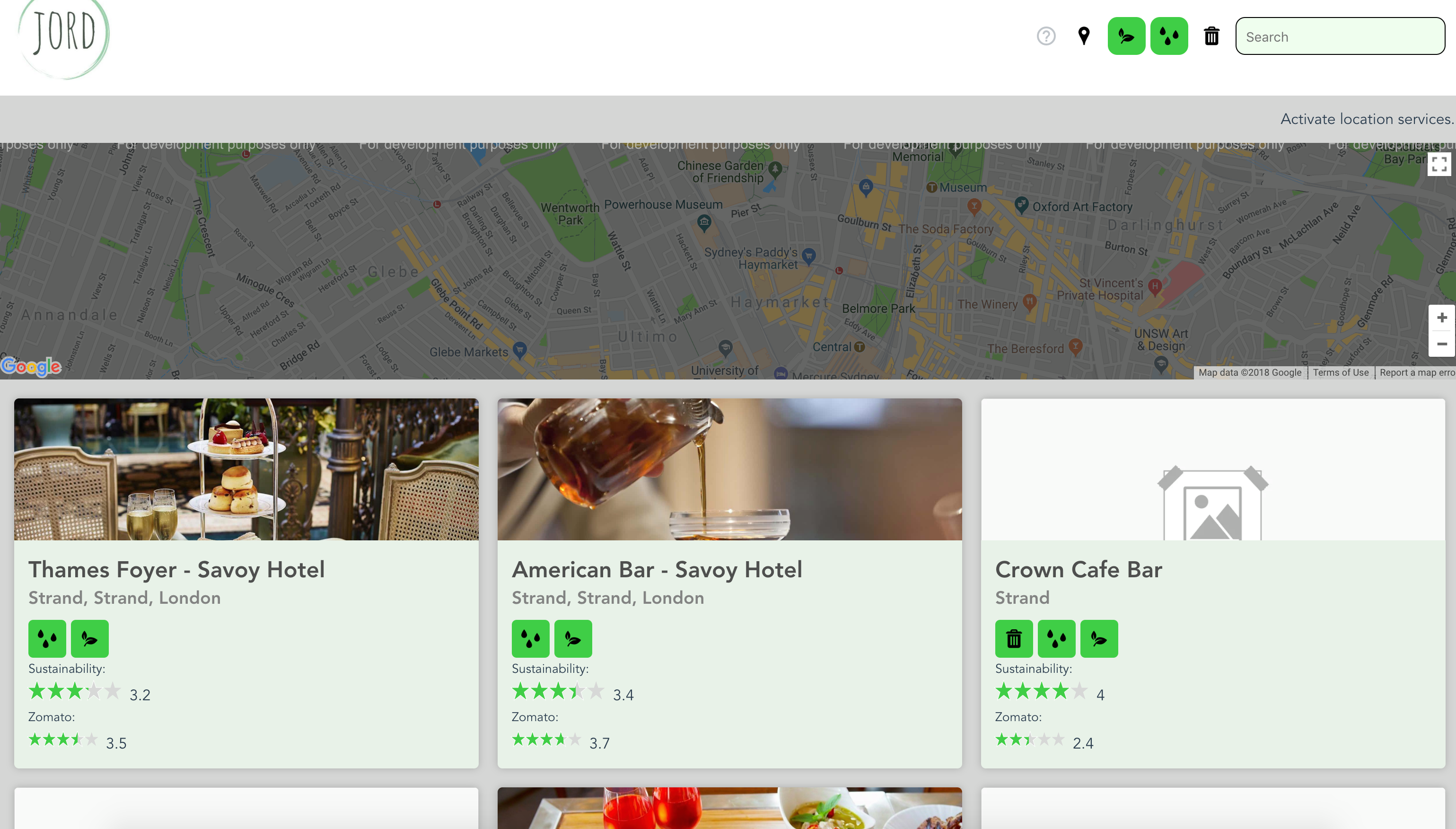Click the location pin icon in header
1456x829 pixels.
coord(1084,36)
